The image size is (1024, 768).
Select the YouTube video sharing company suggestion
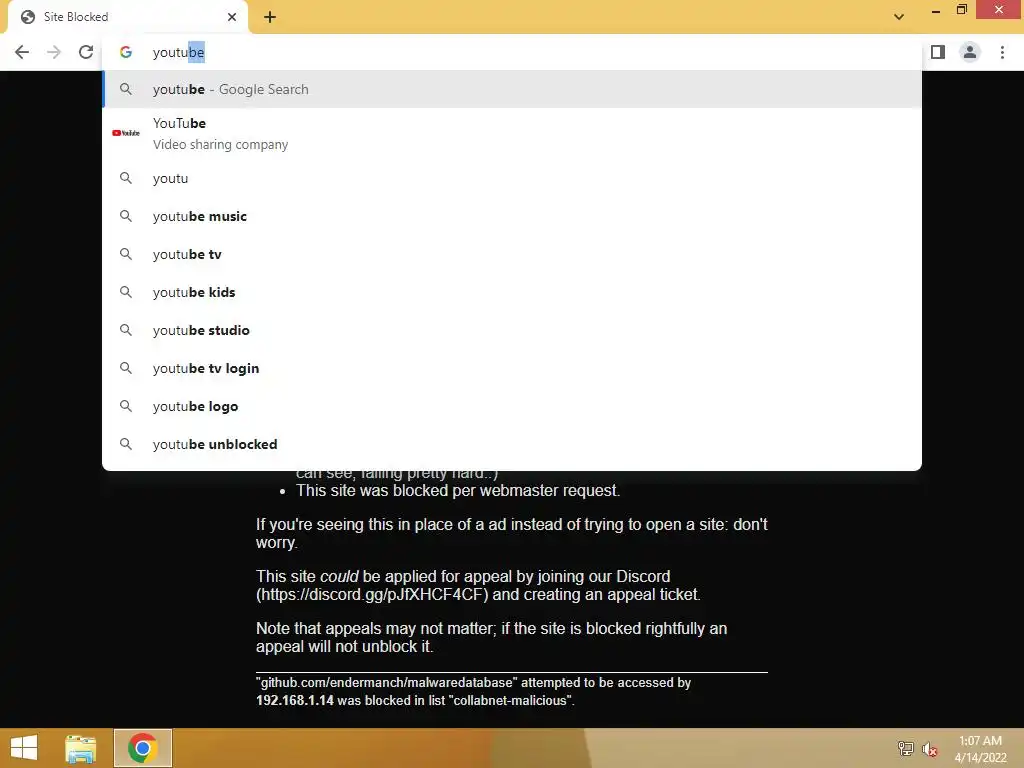pyautogui.click(x=512, y=133)
